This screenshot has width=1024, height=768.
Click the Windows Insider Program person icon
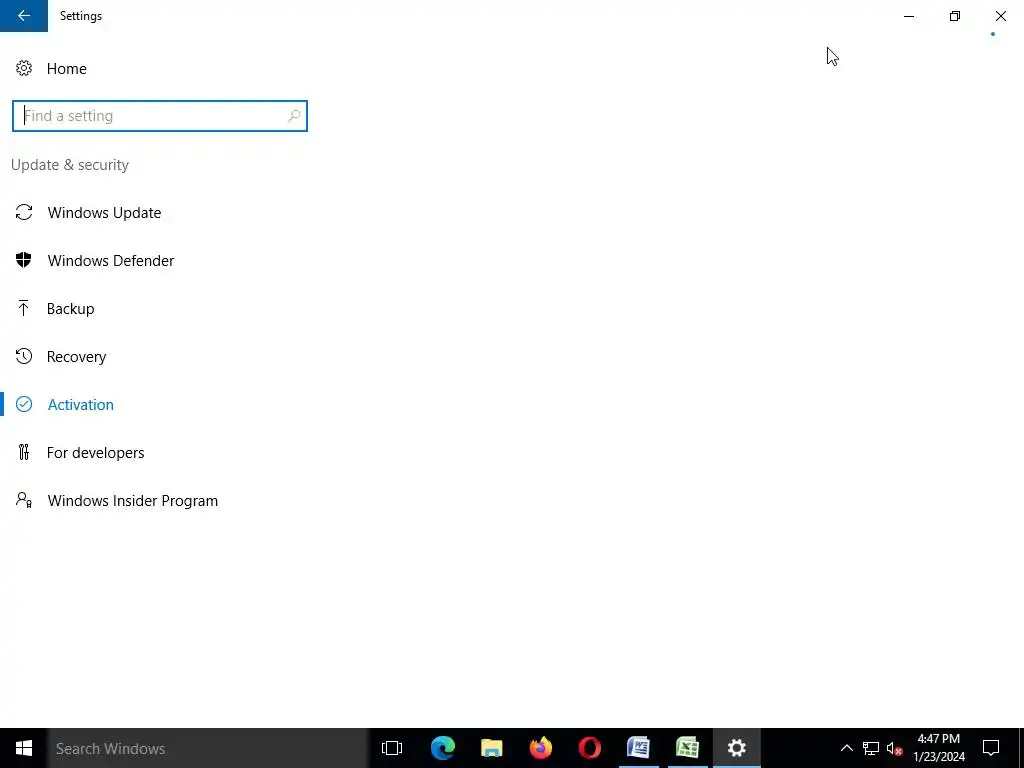tap(24, 500)
